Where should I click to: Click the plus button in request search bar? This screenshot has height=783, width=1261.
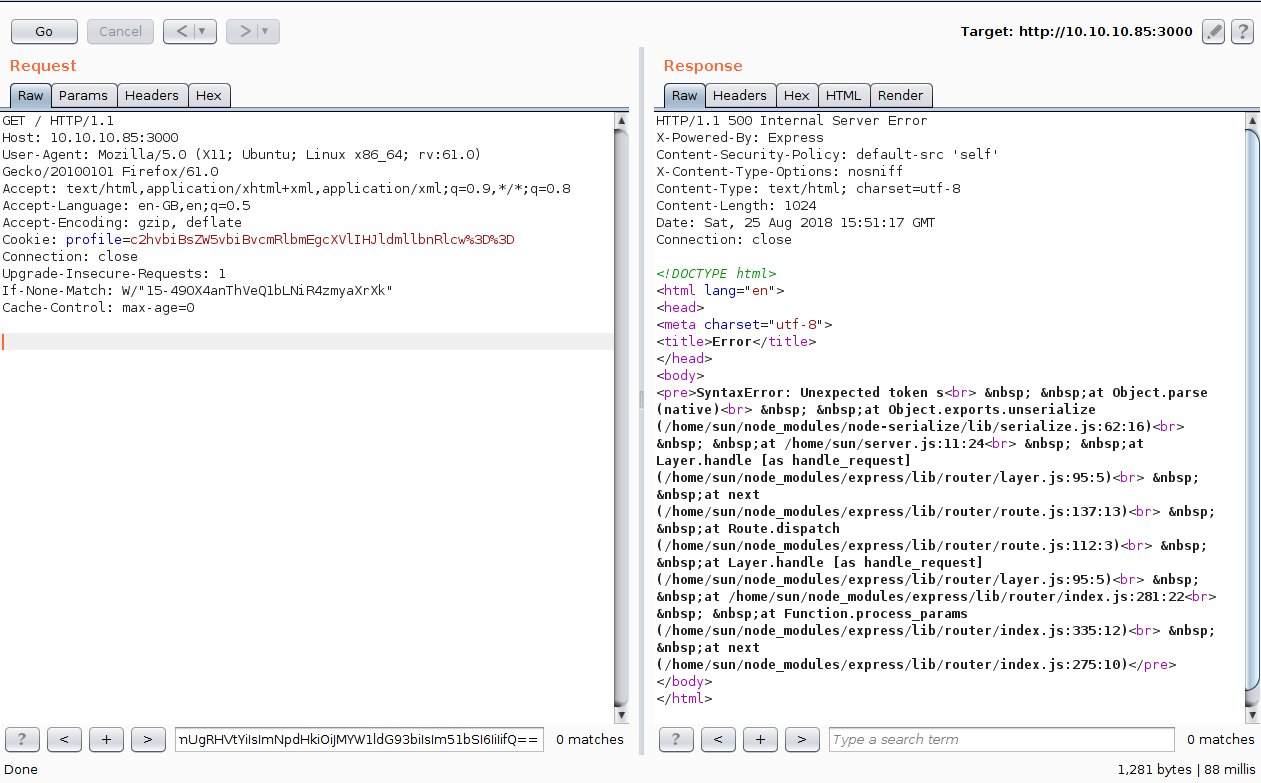coord(106,739)
